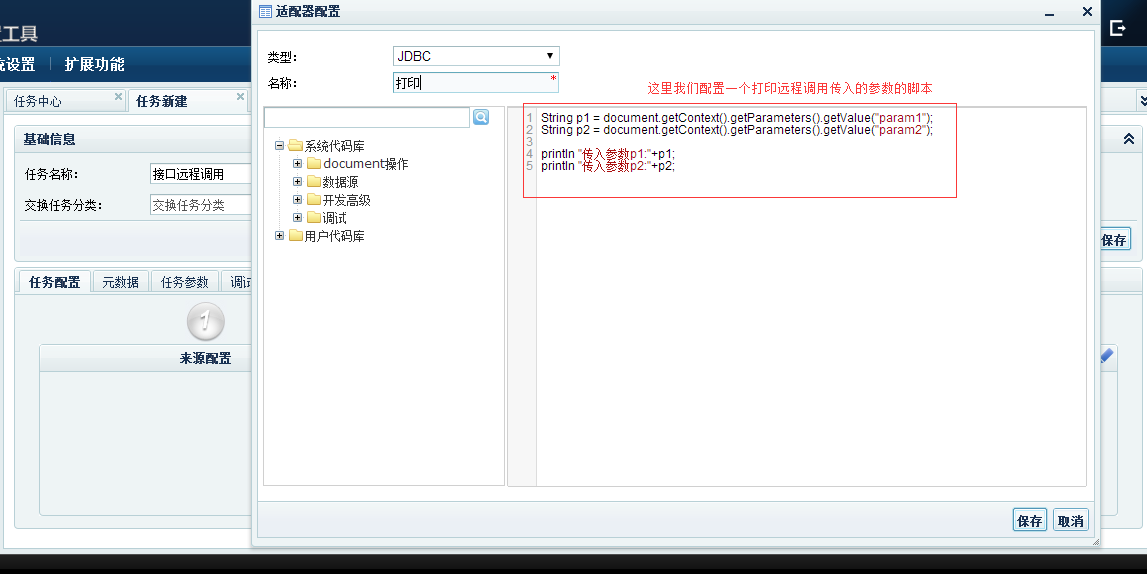Click the tab overflow chevron at far right

point(1143,101)
